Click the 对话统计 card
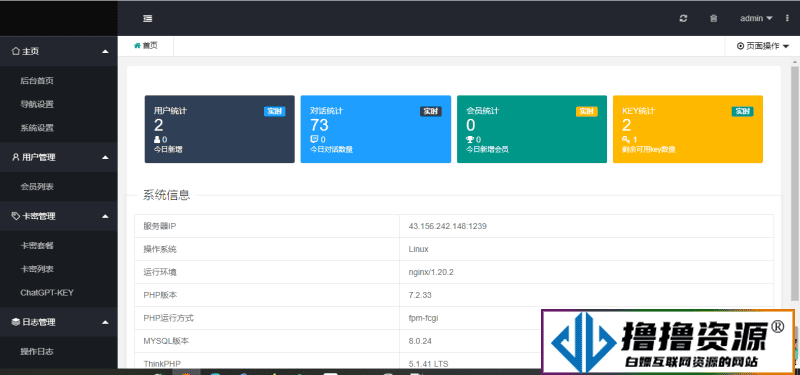Viewport: 800px width, 375px height. [x=376, y=129]
